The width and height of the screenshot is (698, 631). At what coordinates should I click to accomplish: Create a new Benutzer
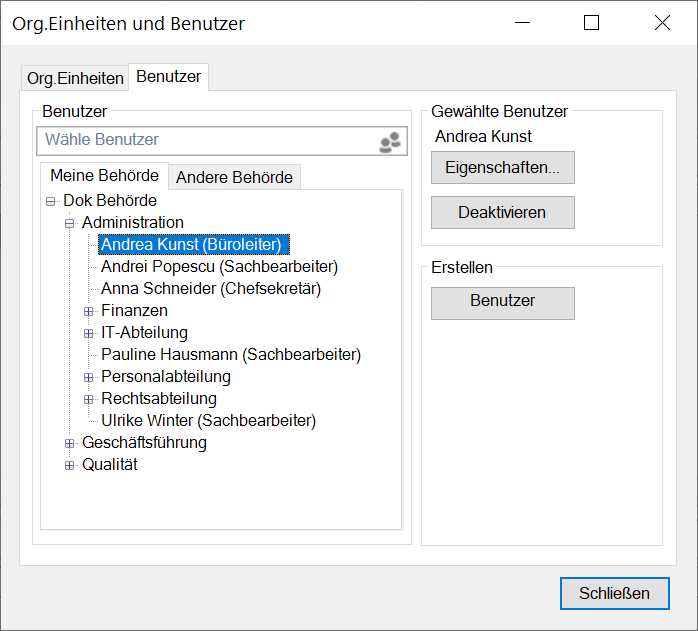click(x=502, y=301)
